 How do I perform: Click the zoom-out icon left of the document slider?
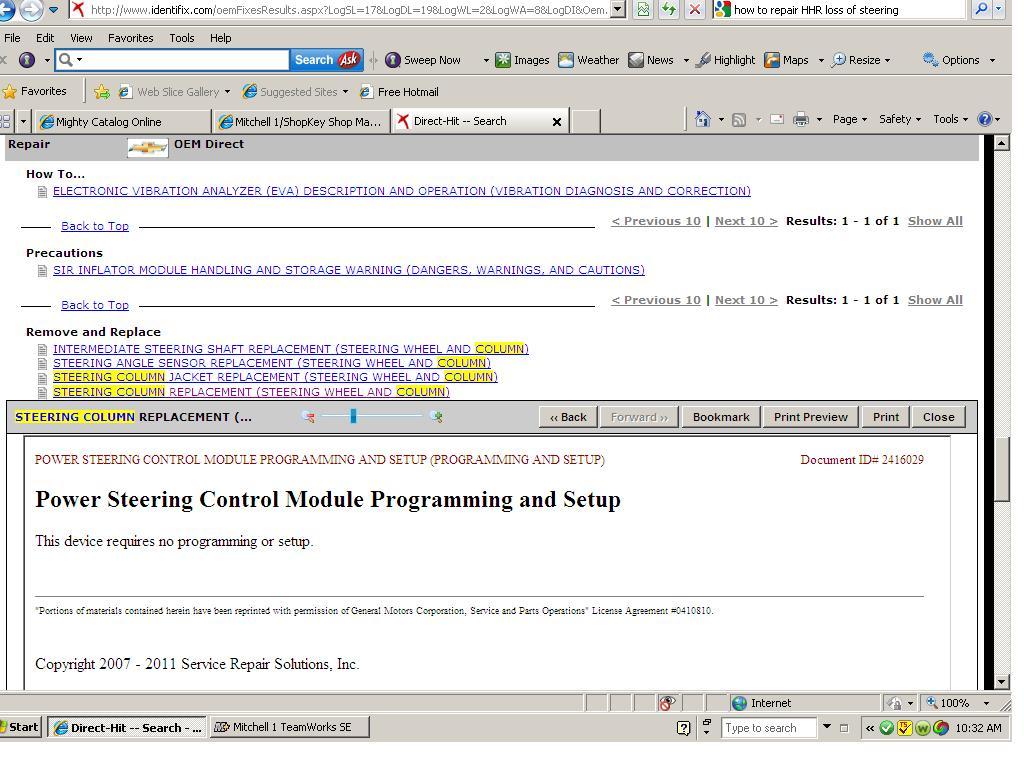(308, 417)
